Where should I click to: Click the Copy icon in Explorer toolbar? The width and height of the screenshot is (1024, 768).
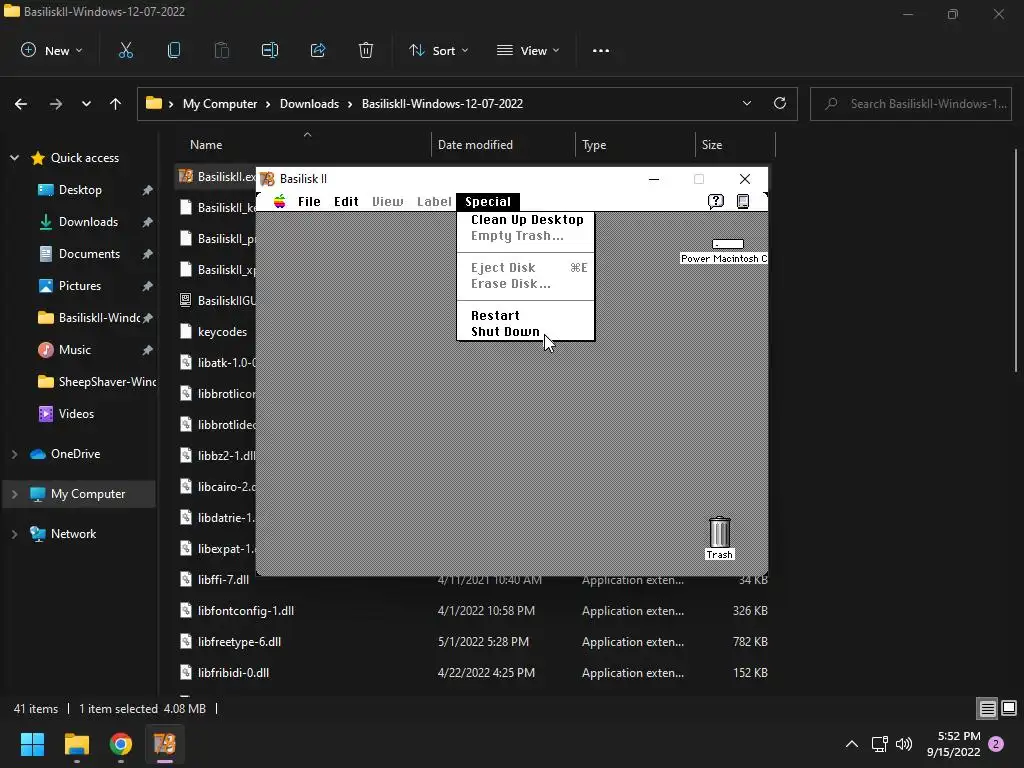(x=174, y=50)
